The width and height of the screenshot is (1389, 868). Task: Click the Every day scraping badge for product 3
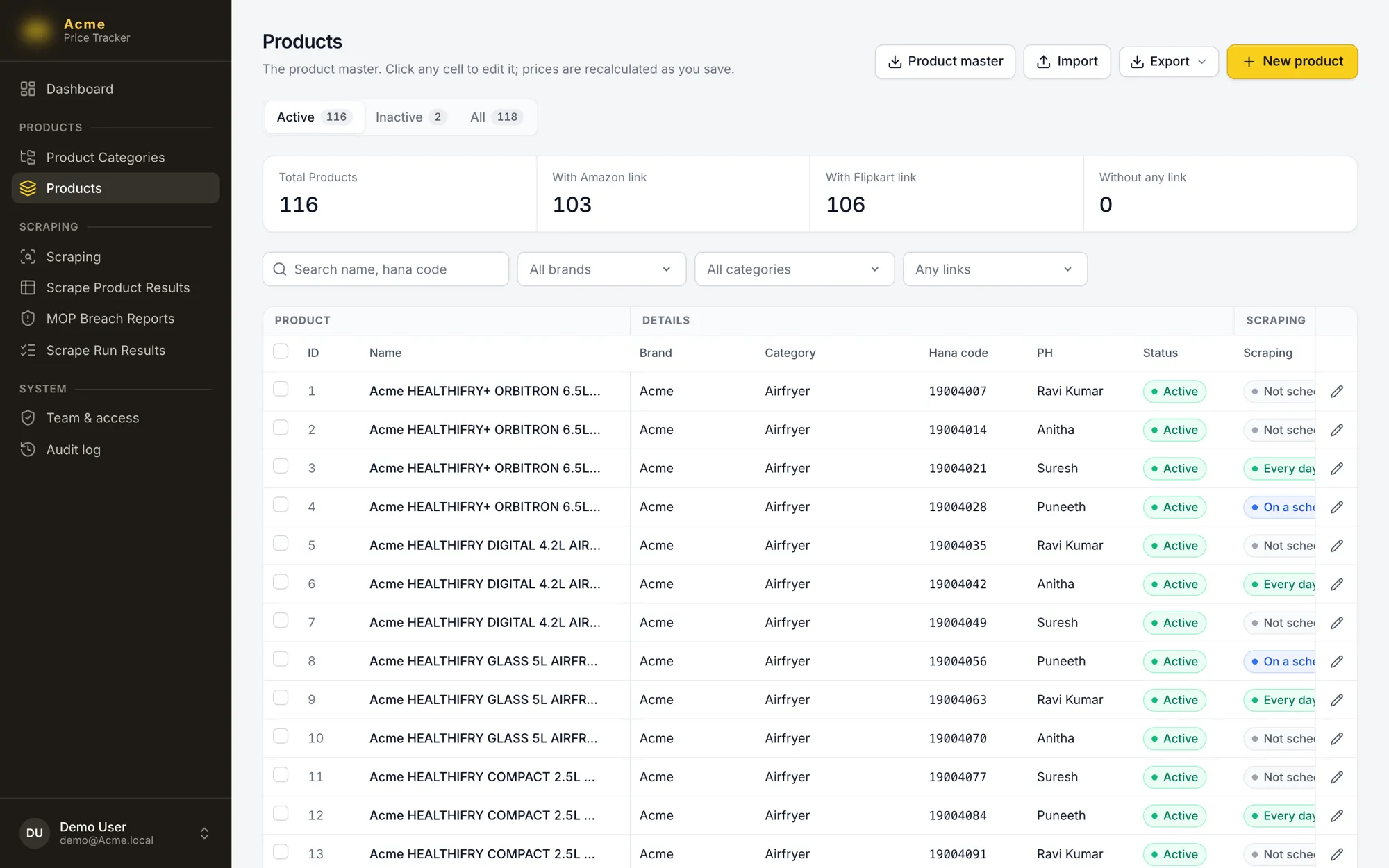click(x=1280, y=469)
